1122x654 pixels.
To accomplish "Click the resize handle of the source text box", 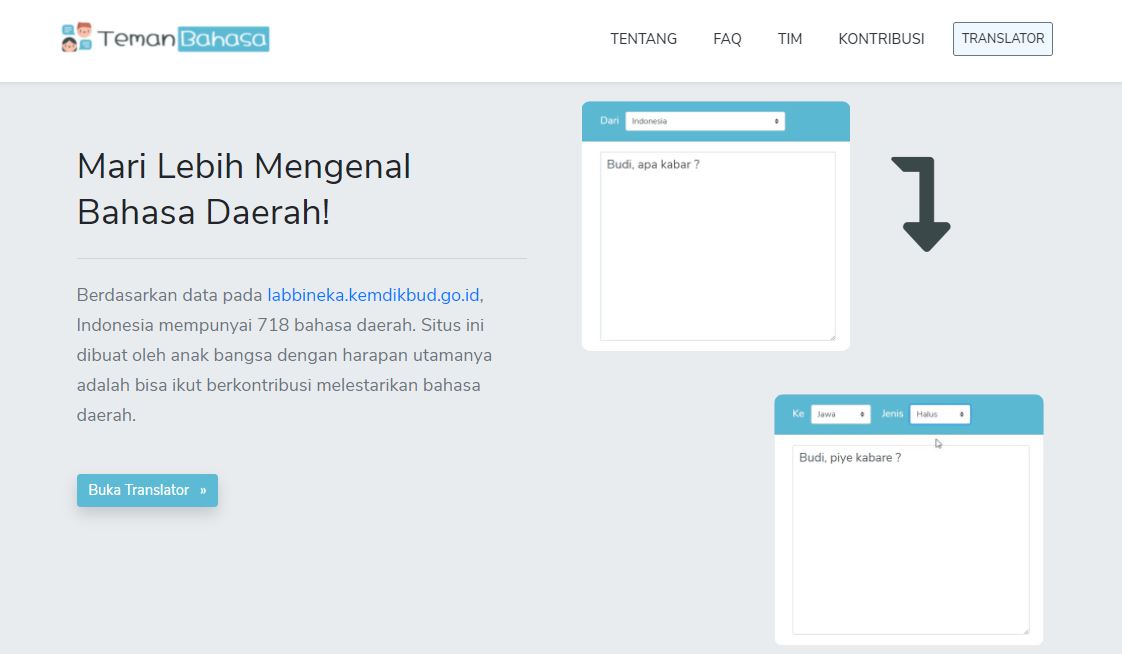I will [830, 336].
